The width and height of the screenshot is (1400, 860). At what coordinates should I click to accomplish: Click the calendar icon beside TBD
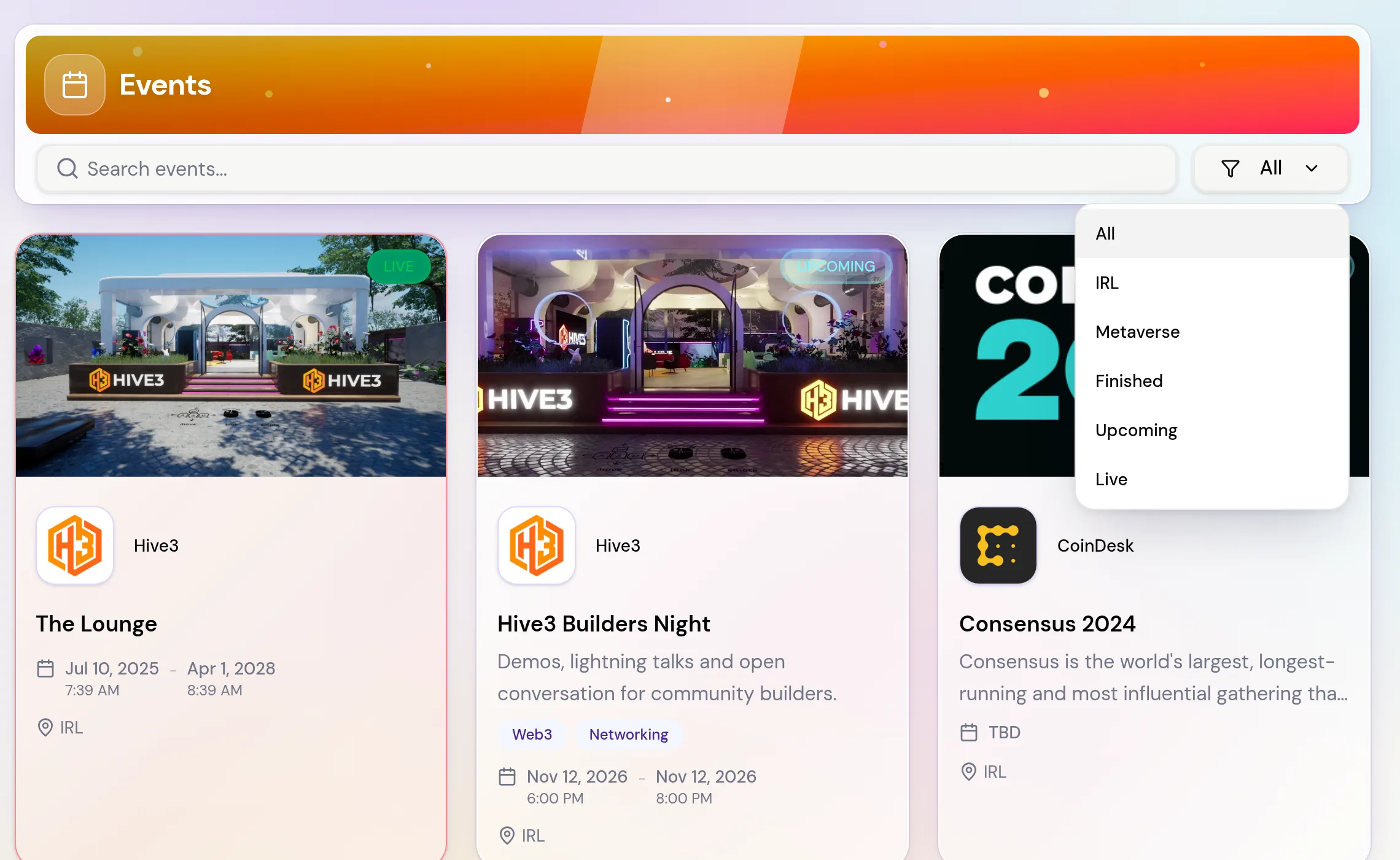969,732
